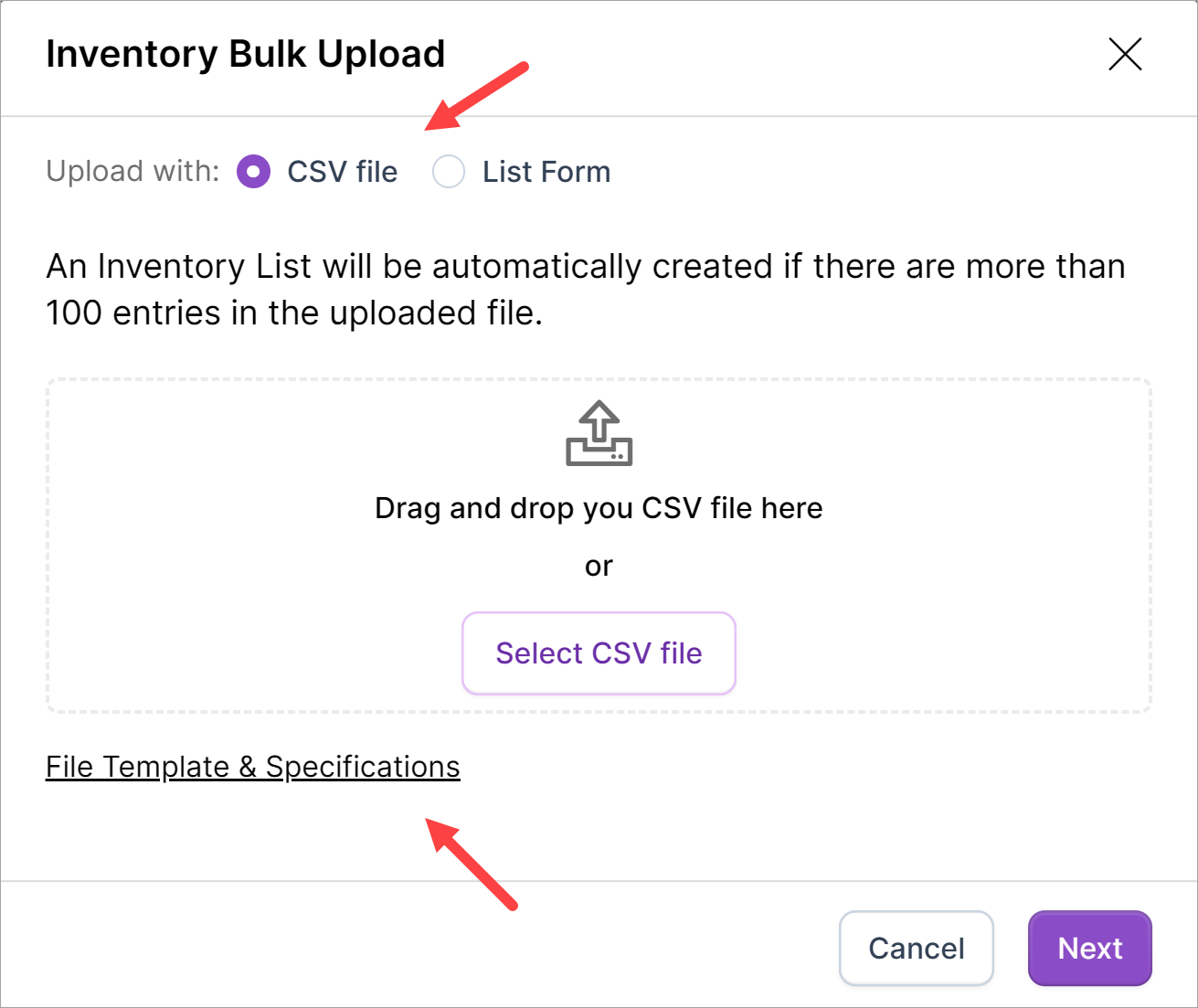
Task: Click the tray base of the upload icon
Action: [599, 455]
